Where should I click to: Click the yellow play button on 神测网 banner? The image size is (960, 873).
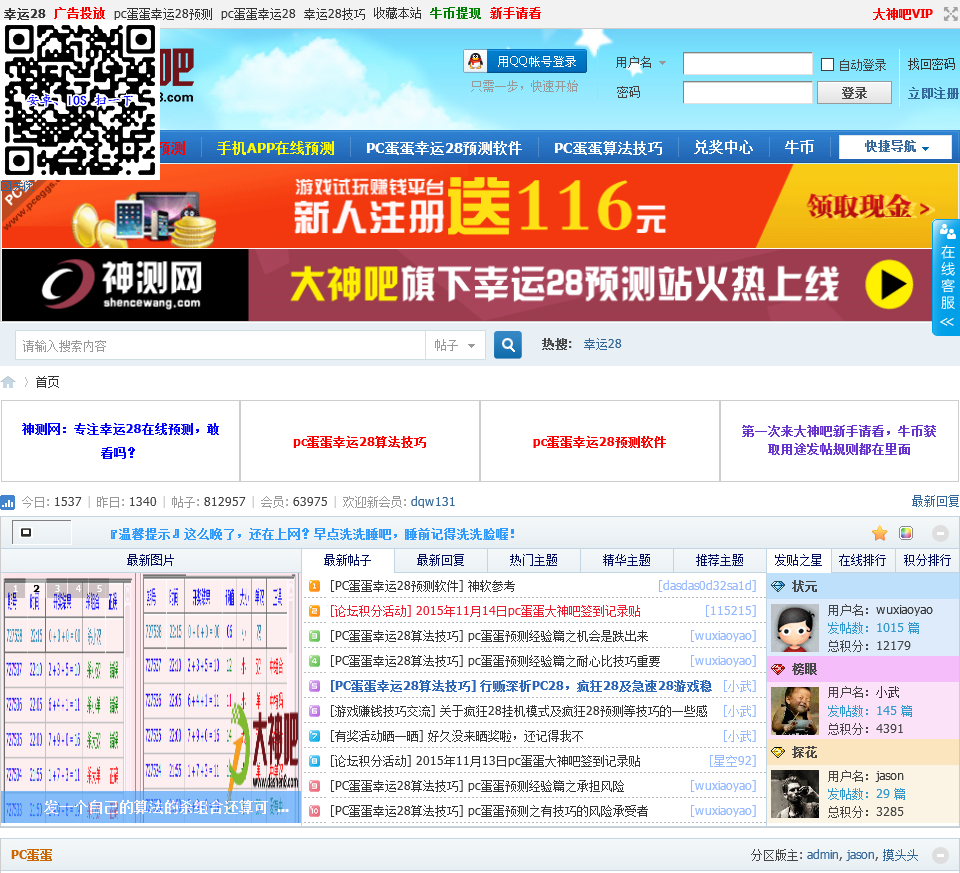point(888,285)
